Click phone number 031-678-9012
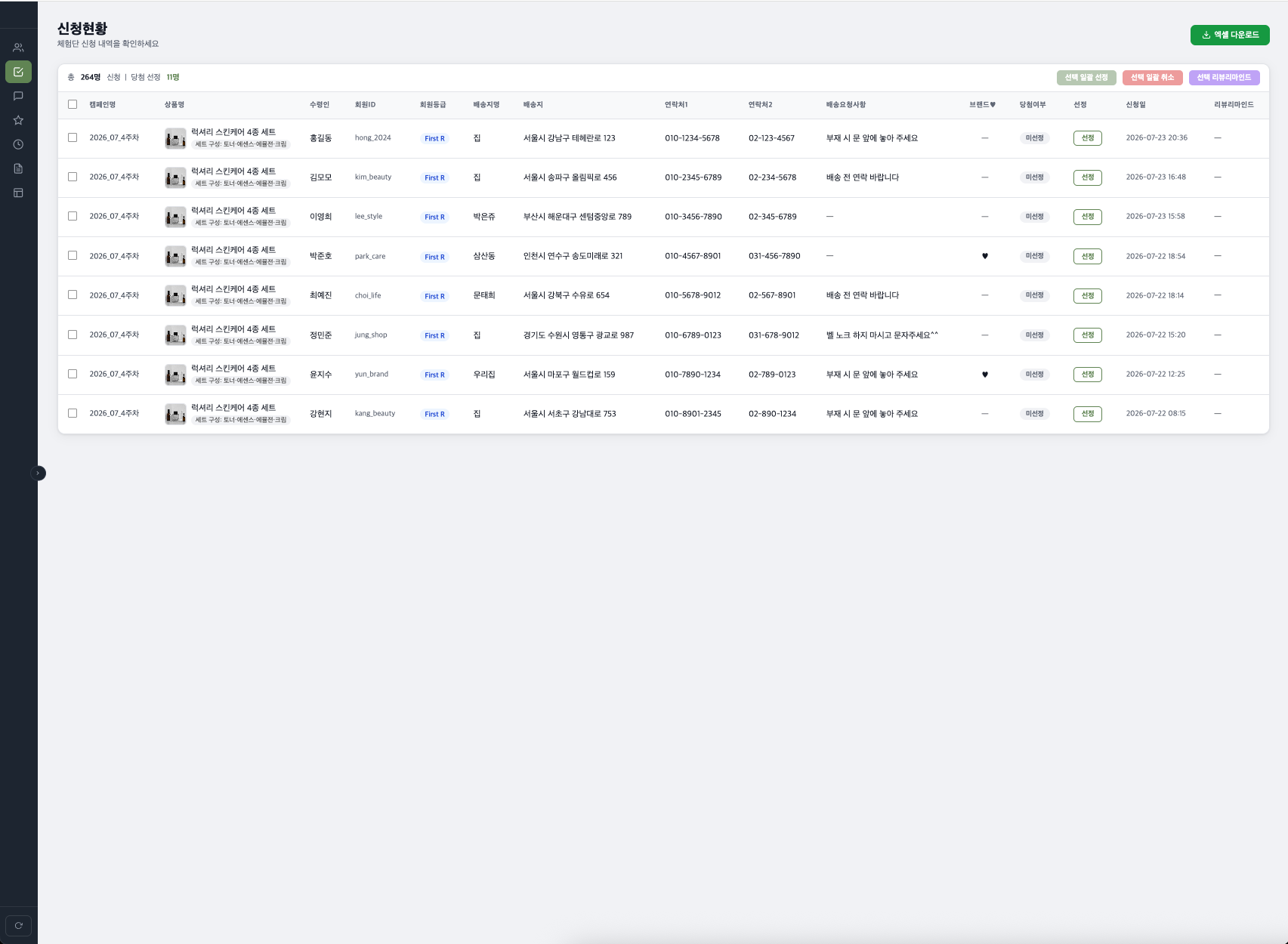Viewport: 1288px width, 944px height. coord(774,335)
